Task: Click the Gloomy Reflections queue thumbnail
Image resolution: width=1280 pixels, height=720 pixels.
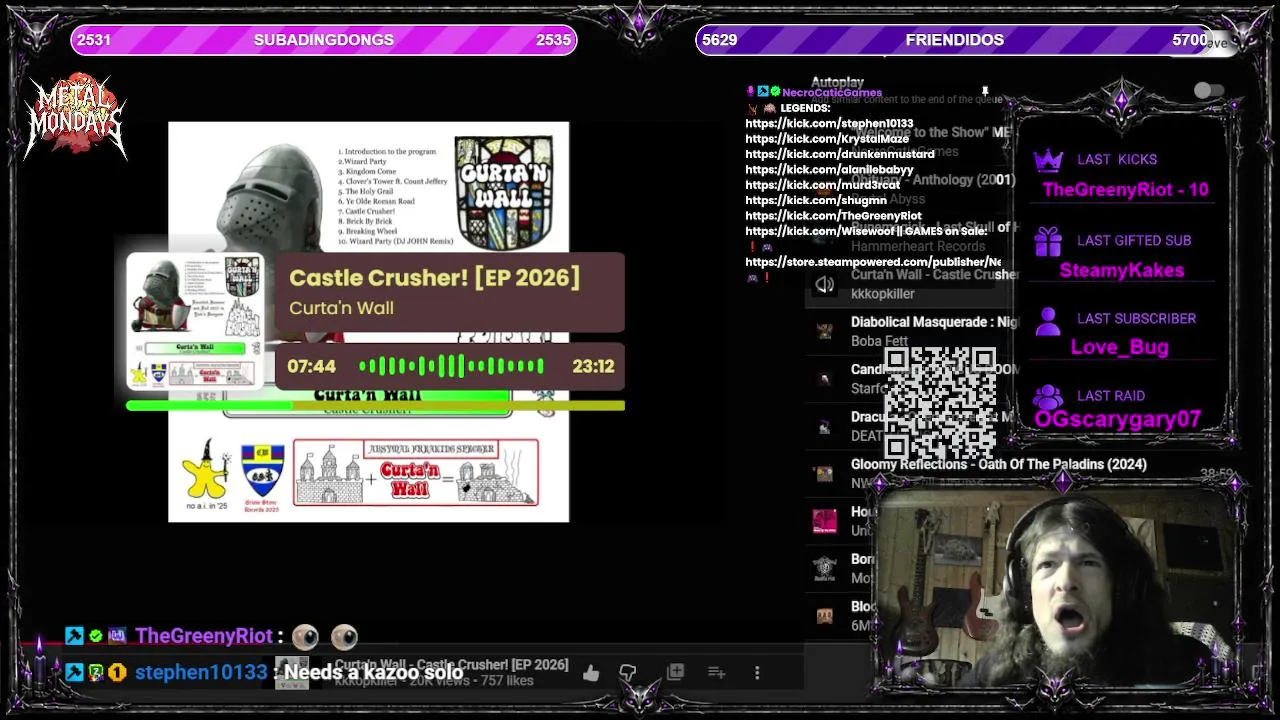Action: point(824,474)
